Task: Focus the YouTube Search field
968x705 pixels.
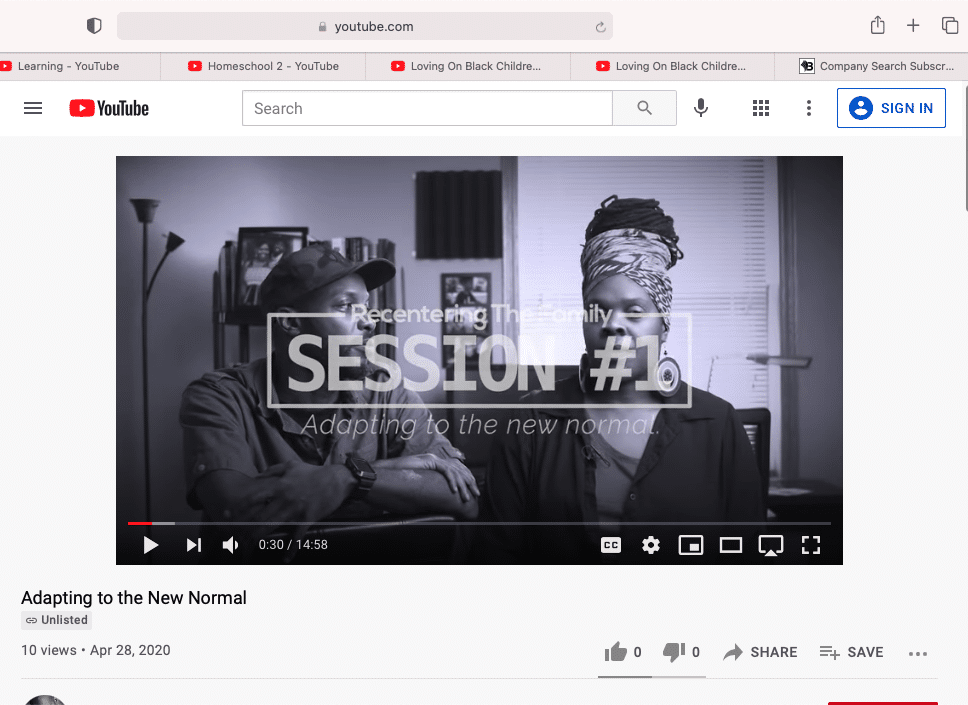Action: [427, 108]
